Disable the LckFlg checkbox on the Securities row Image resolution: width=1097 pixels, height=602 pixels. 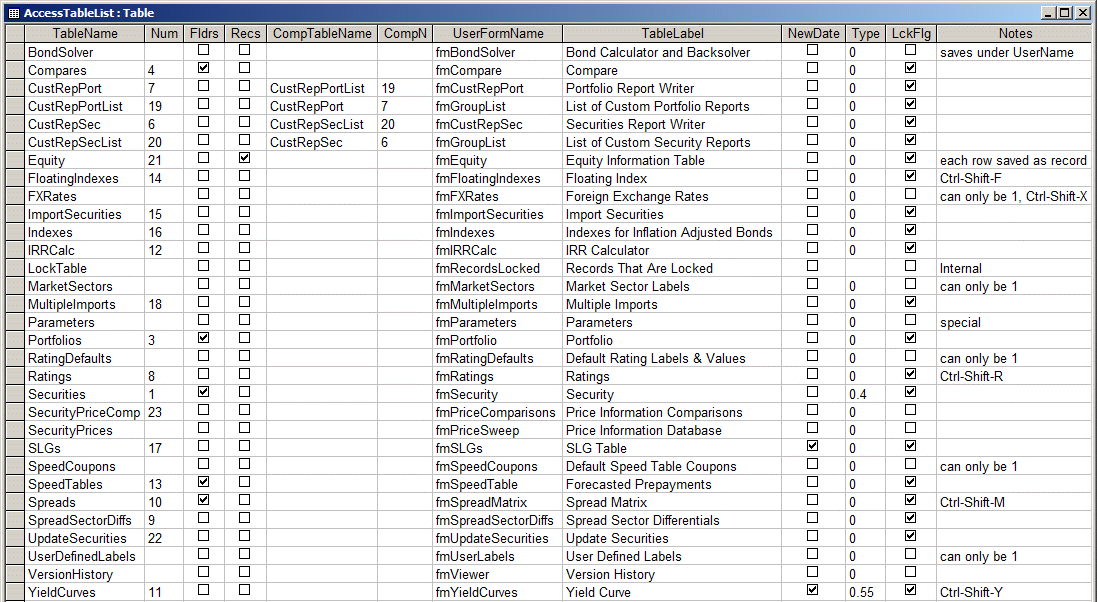[x=910, y=394]
